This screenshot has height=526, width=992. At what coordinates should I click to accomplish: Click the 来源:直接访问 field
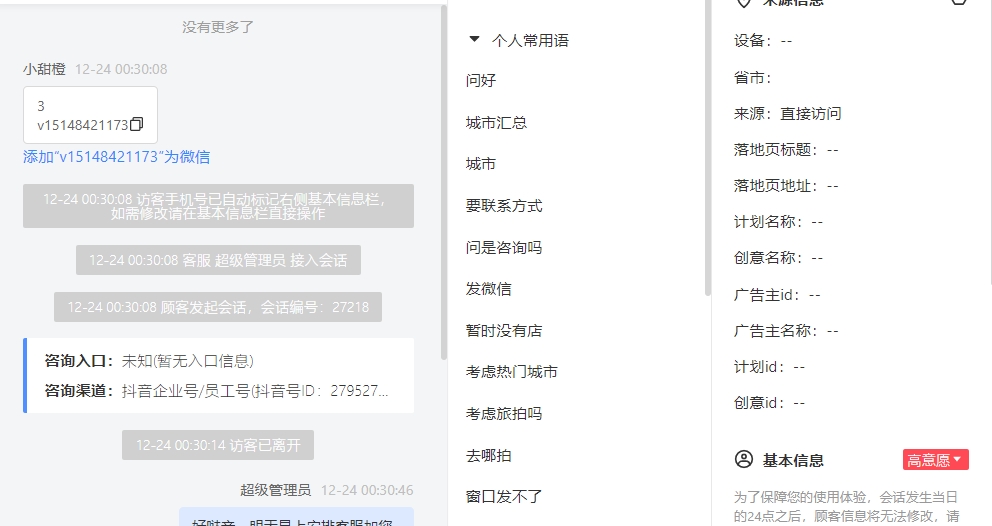[x=788, y=113]
